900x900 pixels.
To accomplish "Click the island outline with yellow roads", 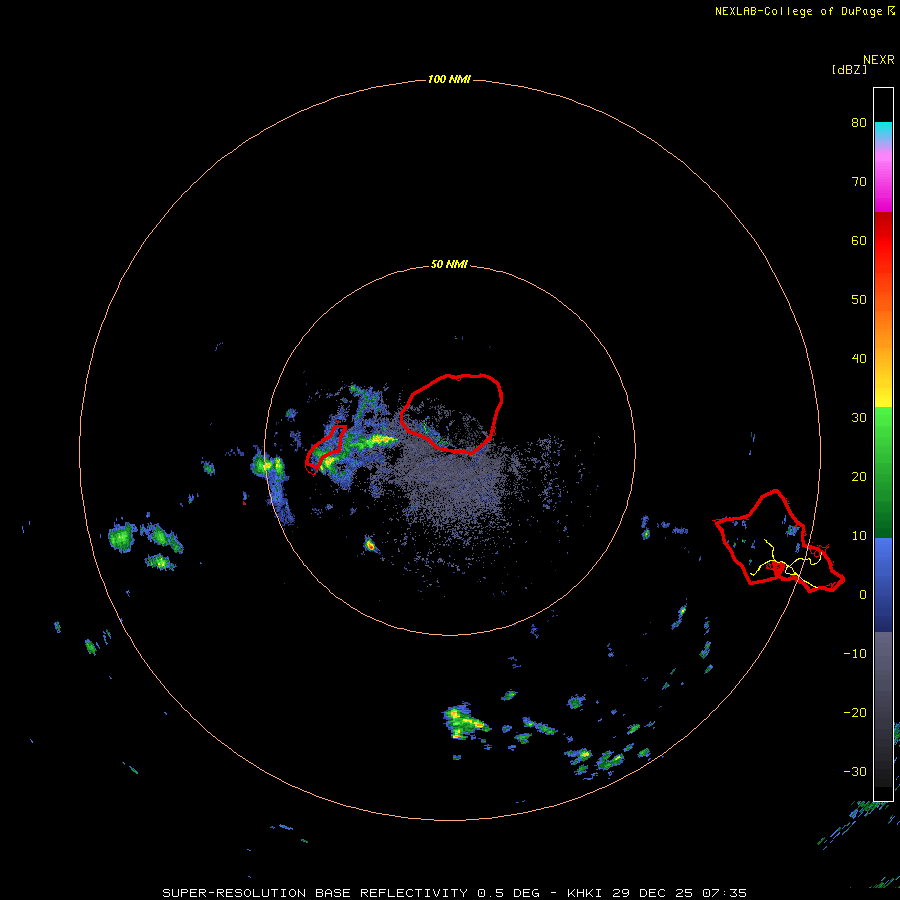I will pyautogui.click(x=779, y=541).
